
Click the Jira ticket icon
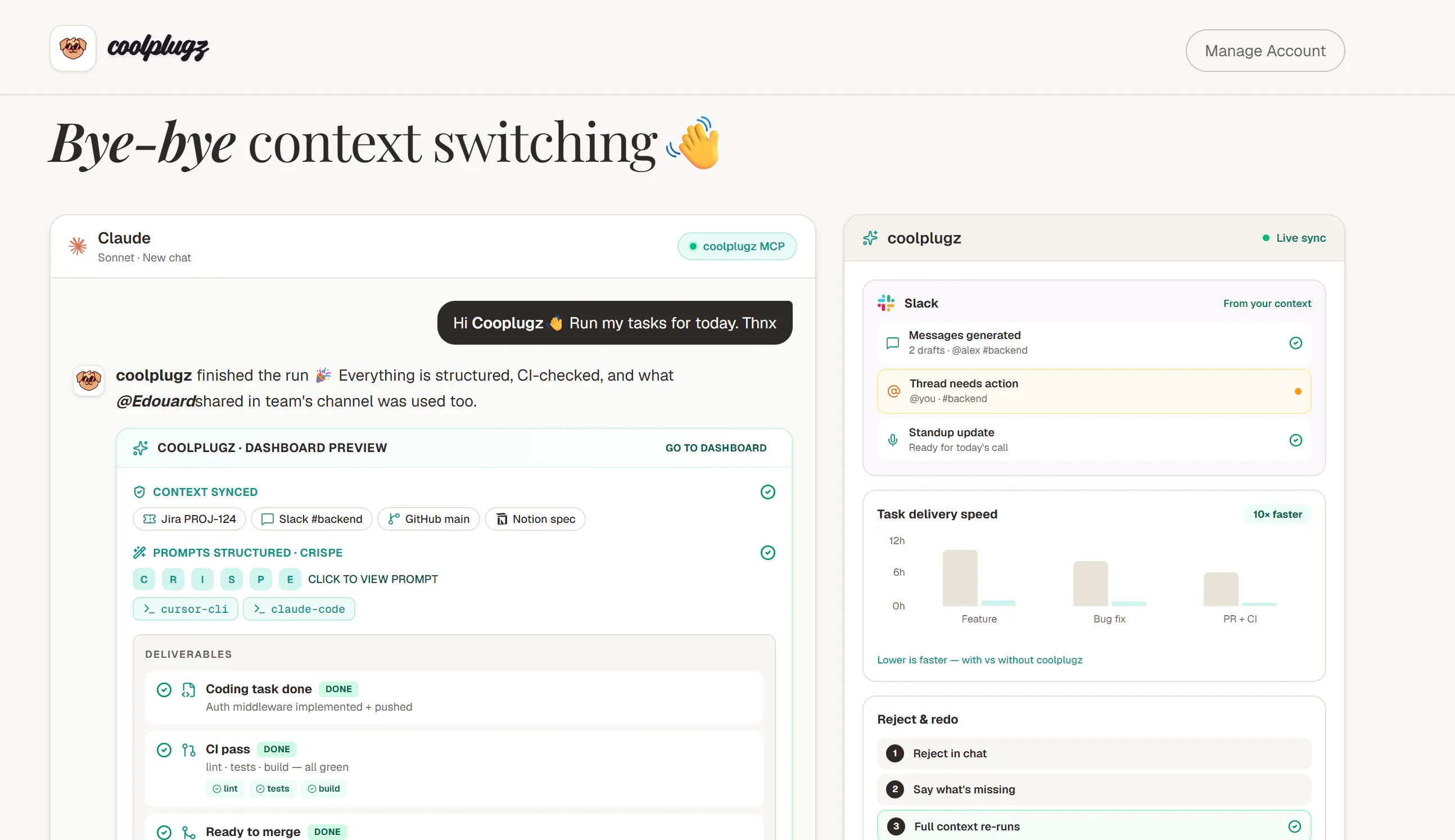150,519
